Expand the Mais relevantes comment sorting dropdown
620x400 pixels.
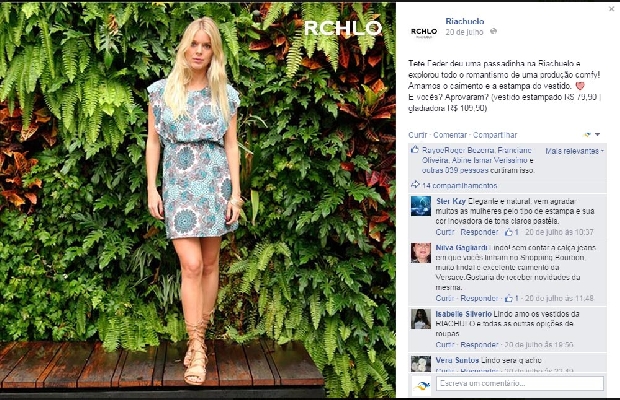(x=575, y=151)
